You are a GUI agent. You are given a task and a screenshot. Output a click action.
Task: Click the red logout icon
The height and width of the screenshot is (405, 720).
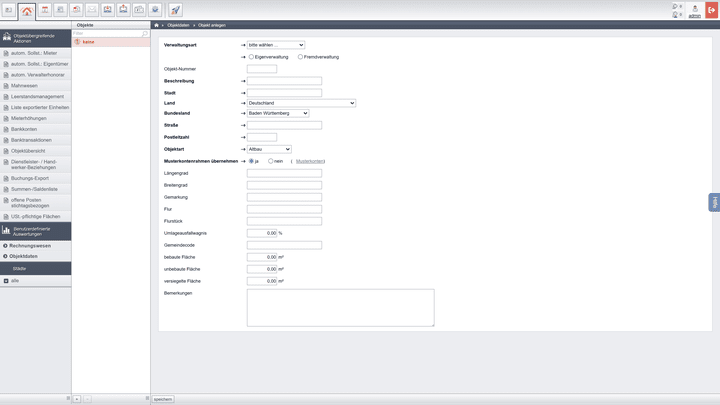[x=711, y=10]
